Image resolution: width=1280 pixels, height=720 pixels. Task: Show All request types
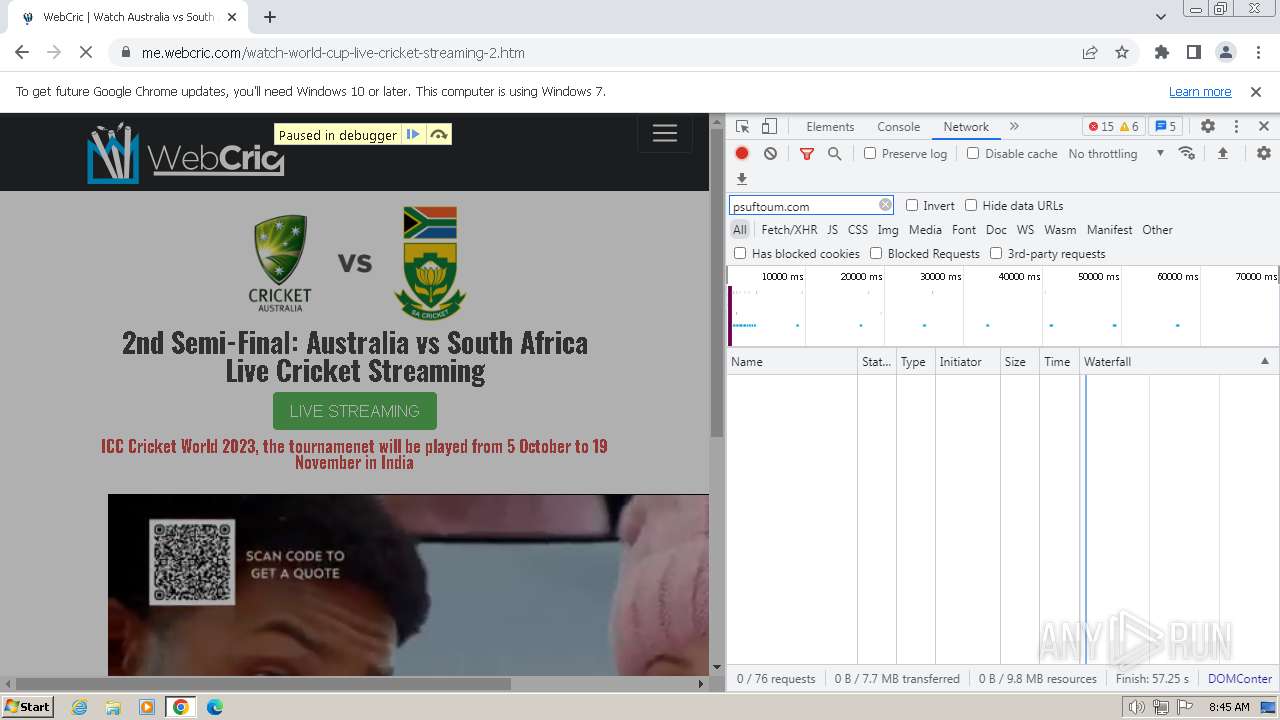click(740, 229)
